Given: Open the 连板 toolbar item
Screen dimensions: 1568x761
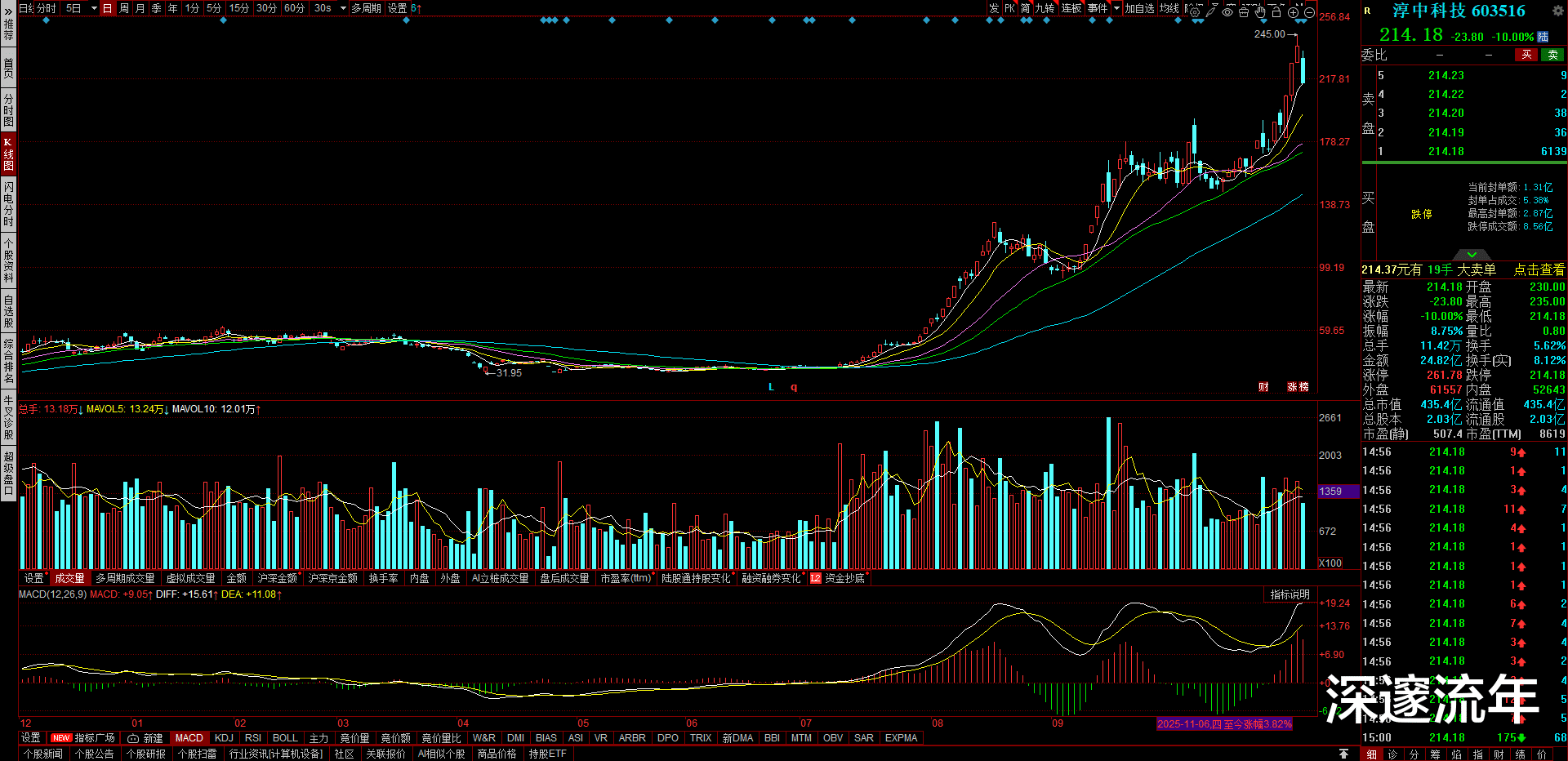Looking at the screenshot, I should (1071, 8).
